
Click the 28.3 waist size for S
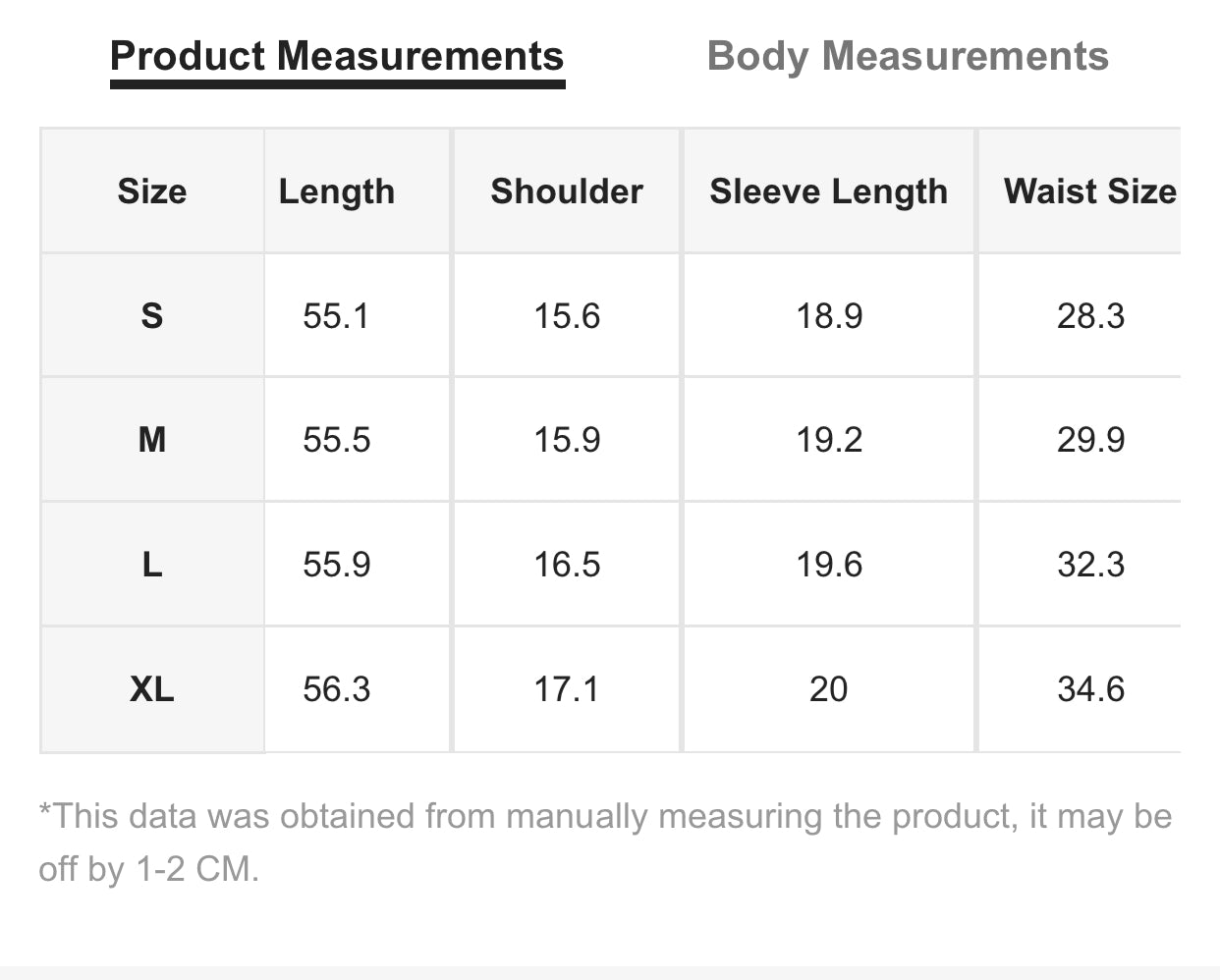coord(1090,316)
